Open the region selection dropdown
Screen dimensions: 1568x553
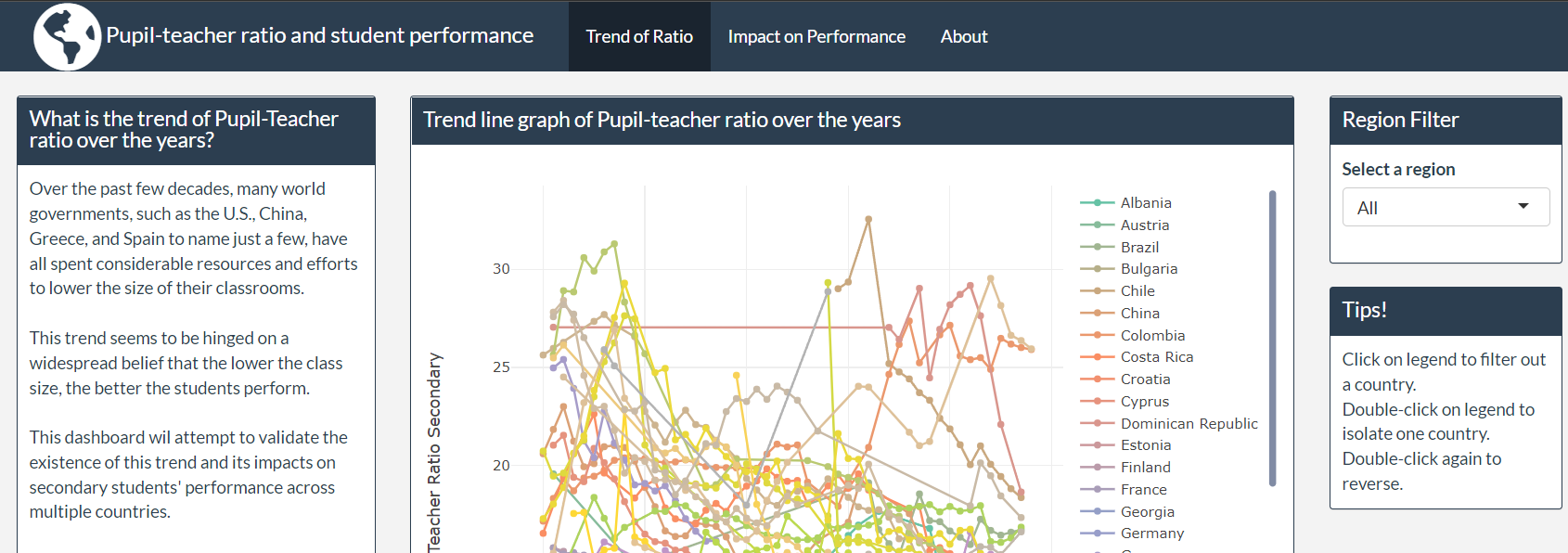pyautogui.click(x=1445, y=207)
